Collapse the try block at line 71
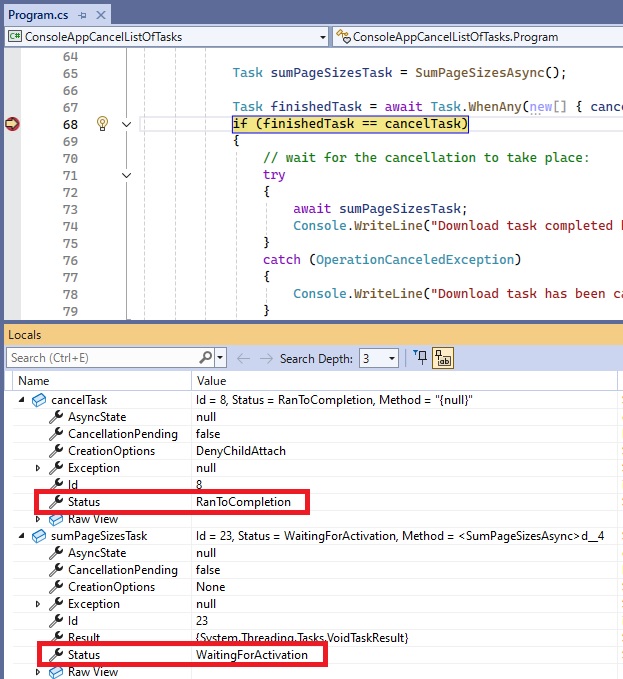The height and width of the screenshot is (679, 623). click(x=126, y=175)
